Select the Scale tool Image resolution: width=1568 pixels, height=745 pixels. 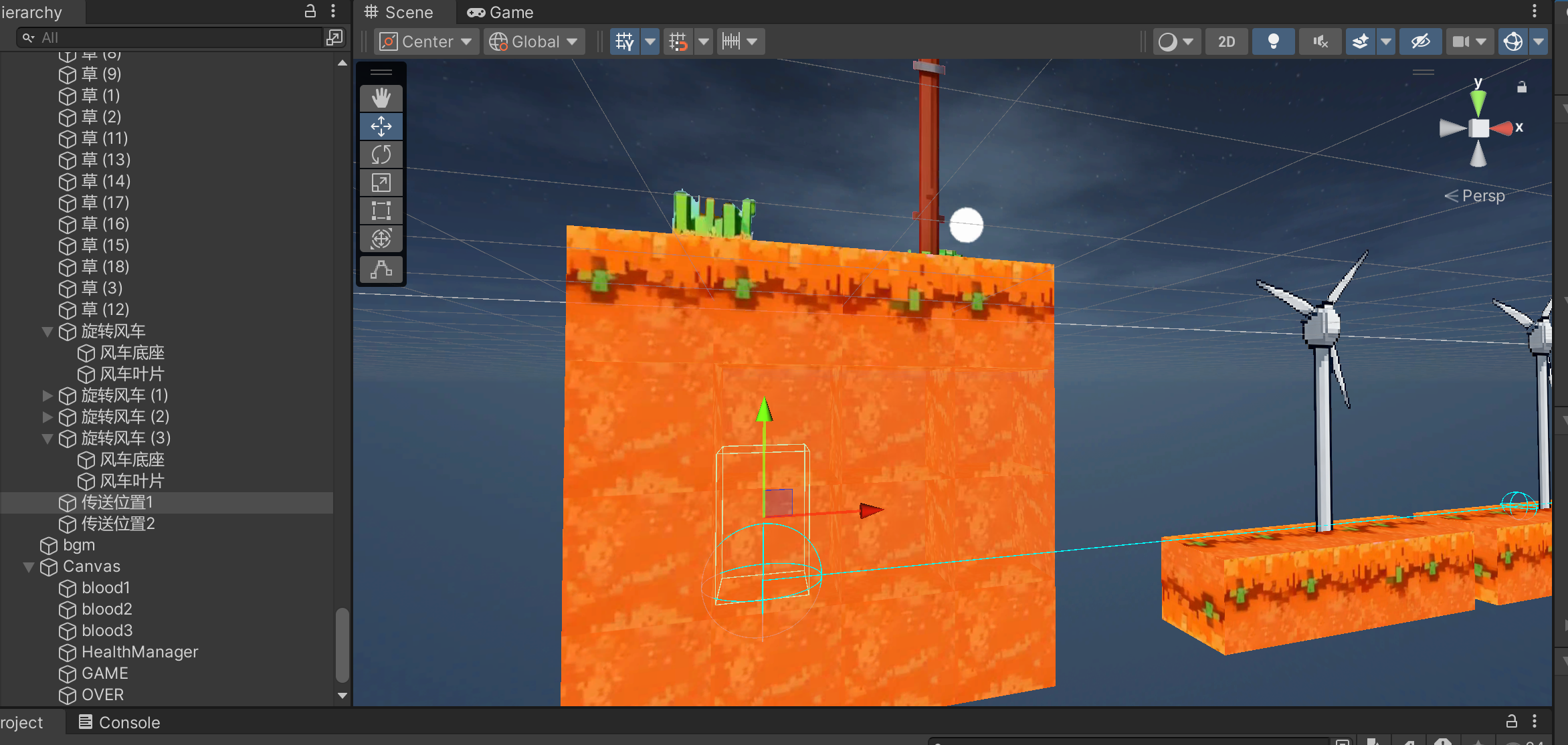pyautogui.click(x=381, y=183)
